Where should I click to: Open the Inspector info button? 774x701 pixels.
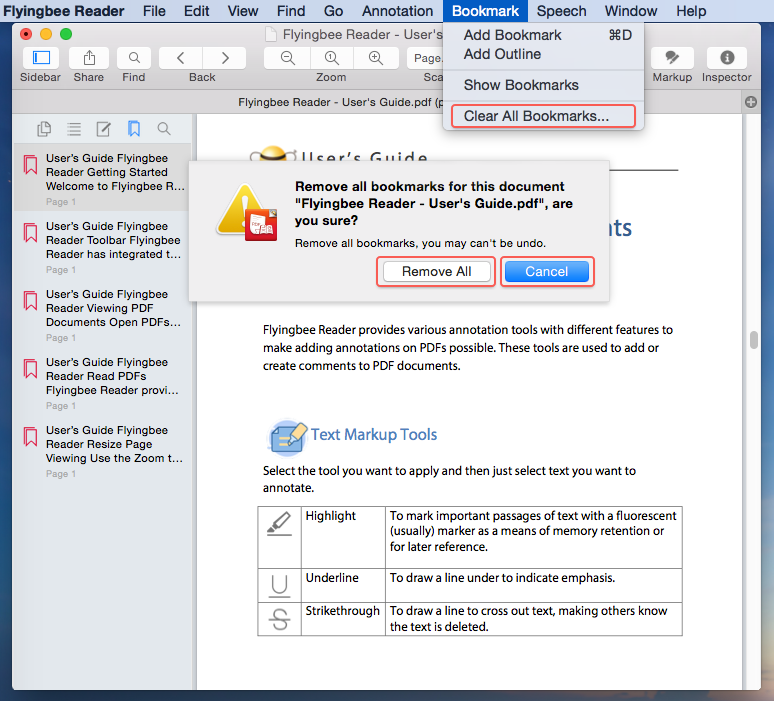coord(727,58)
